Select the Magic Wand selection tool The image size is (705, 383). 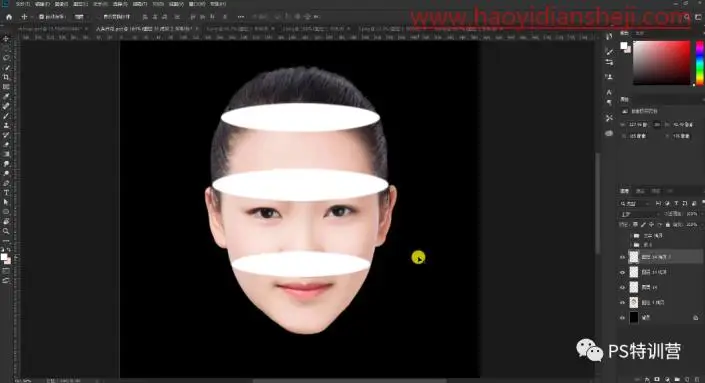[x=6, y=68]
